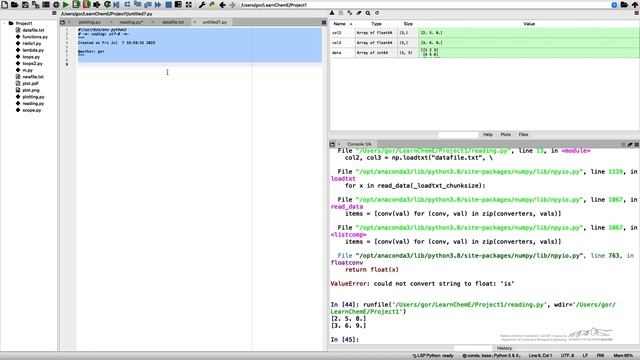
Task: Step out and return in debugger
Action: click(148, 4)
